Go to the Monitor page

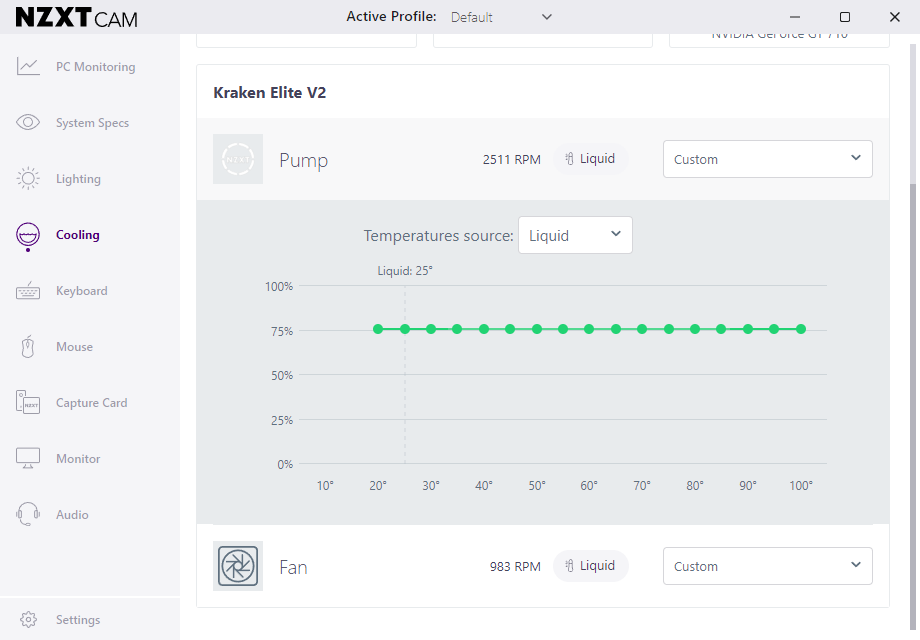(78, 459)
